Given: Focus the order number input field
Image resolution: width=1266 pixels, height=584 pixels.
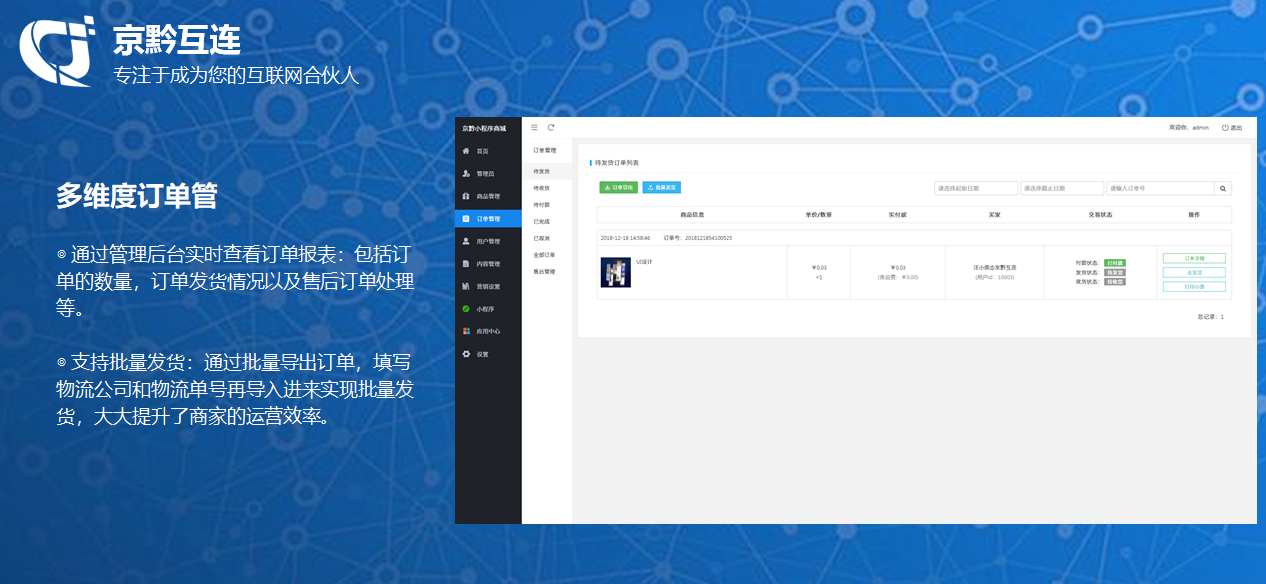Looking at the screenshot, I should (x=1160, y=188).
